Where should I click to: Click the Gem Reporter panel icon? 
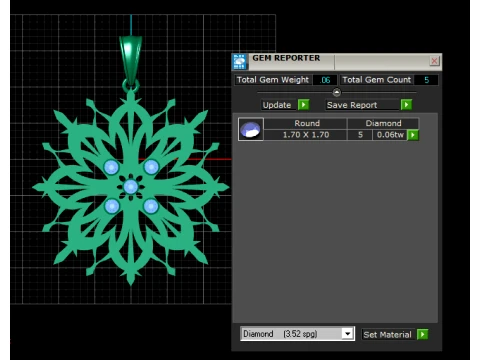pyautogui.click(x=239, y=62)
